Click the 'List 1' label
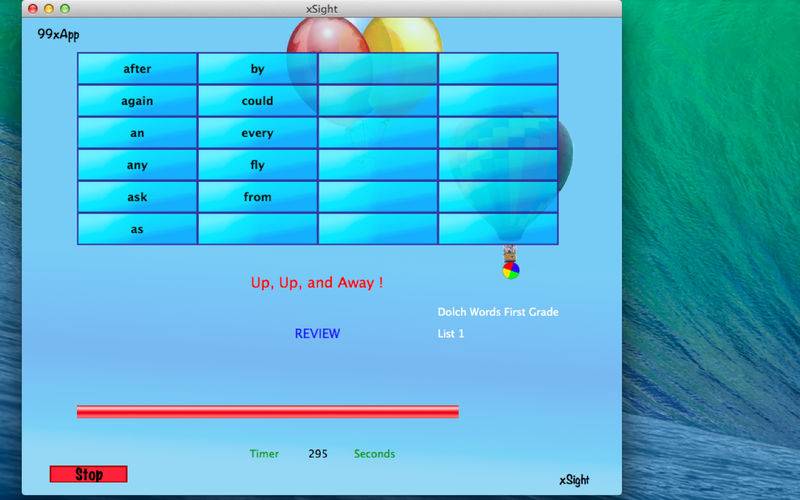Image resolution: width=800 pixels, height=500 pixels. 451,334
